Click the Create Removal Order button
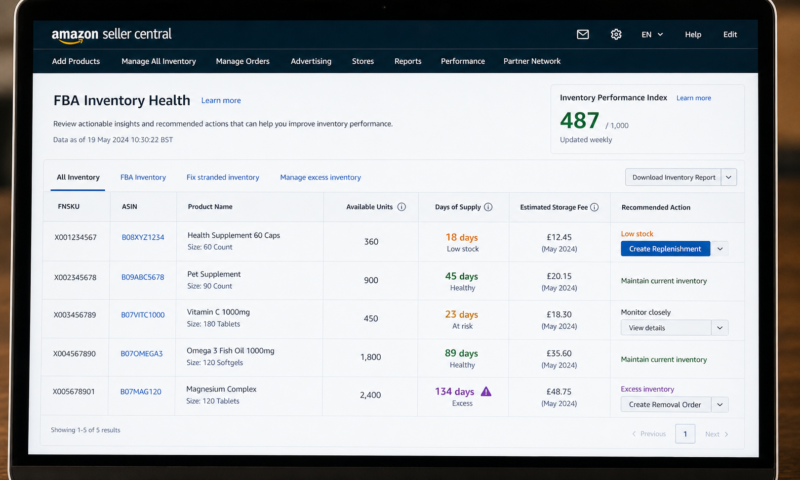The height and width of the screenshot is (480, 800). point(666,405)
